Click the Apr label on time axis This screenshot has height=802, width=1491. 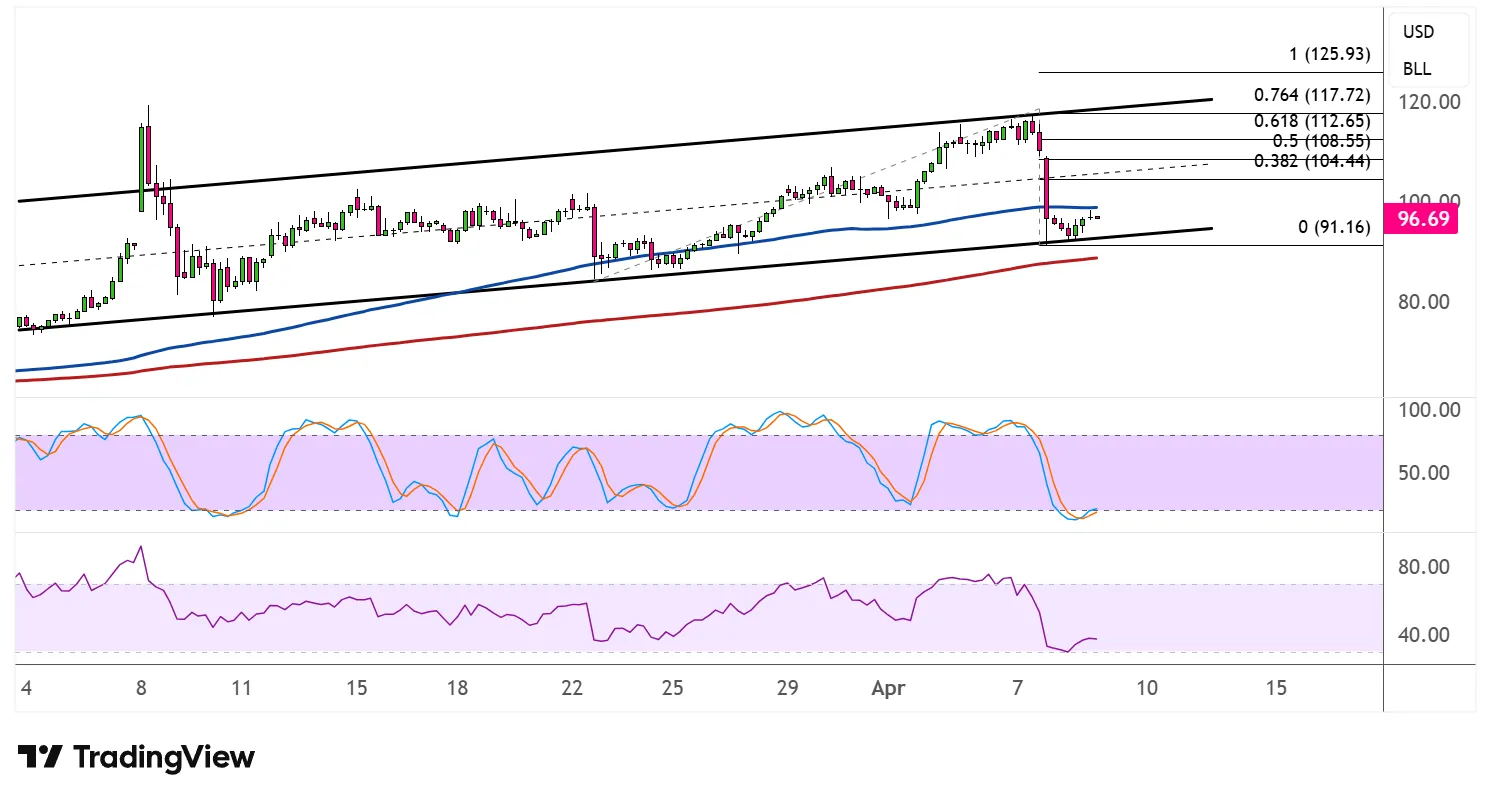tap(889, 688)
